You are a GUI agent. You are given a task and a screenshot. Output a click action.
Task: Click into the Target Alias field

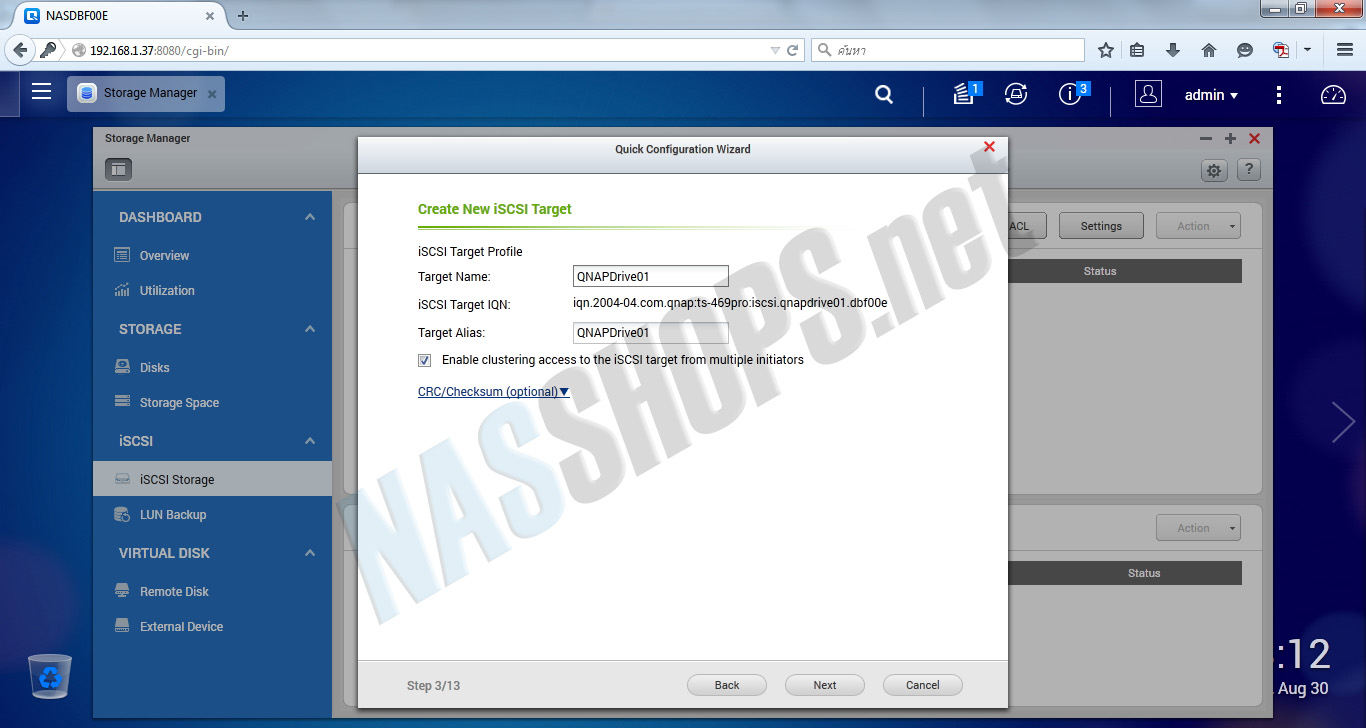pyautogui.click(x=651, y=333)
